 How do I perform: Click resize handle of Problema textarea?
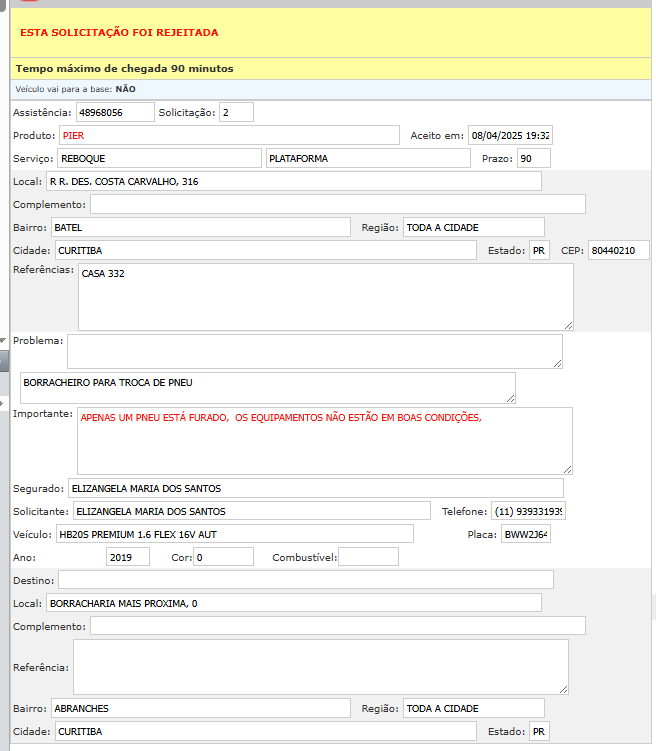point(557,363)
